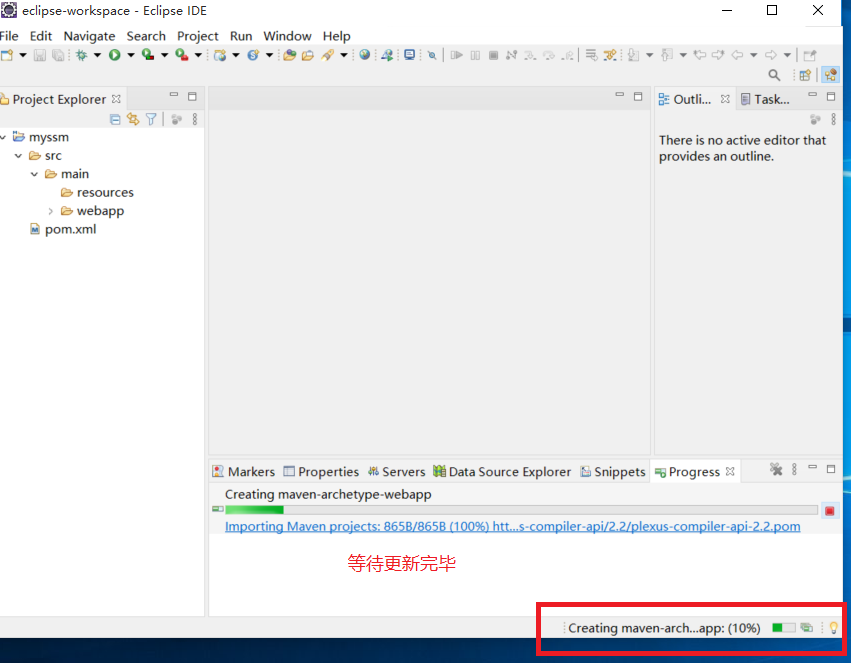Click the Next Annotation icon

click(633, 55)
